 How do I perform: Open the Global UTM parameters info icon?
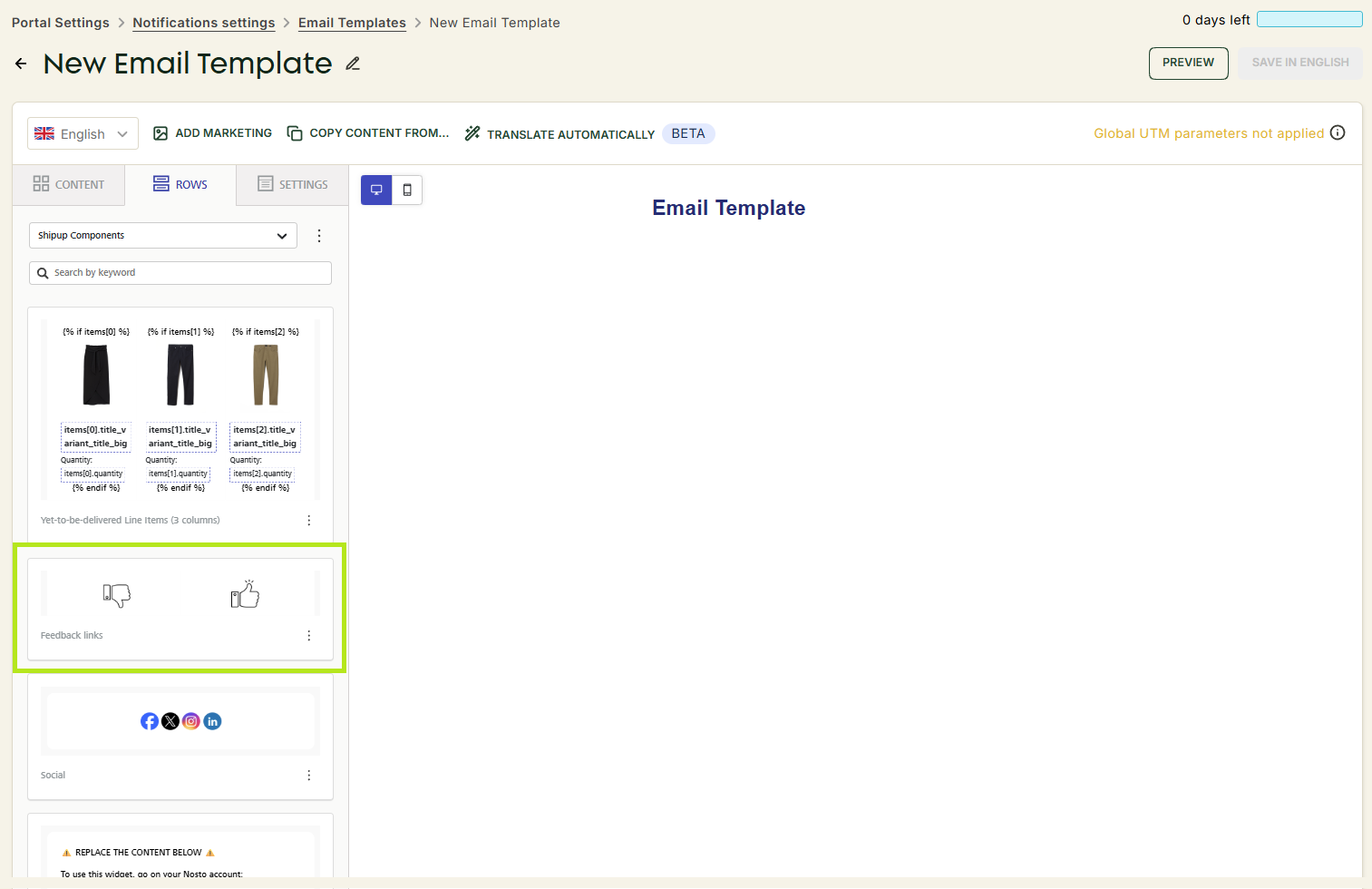click(x=1338, y=132)
